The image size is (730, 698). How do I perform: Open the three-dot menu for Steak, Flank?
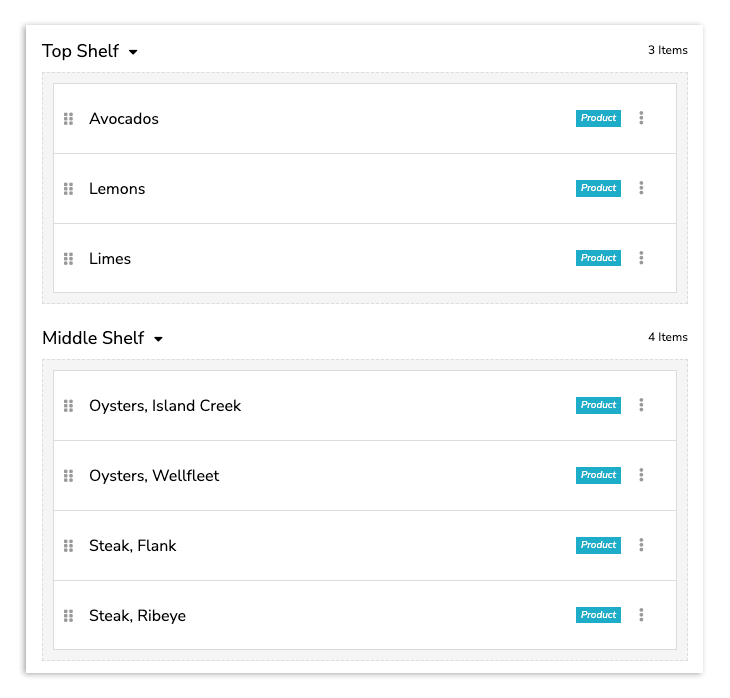(641, 545)
